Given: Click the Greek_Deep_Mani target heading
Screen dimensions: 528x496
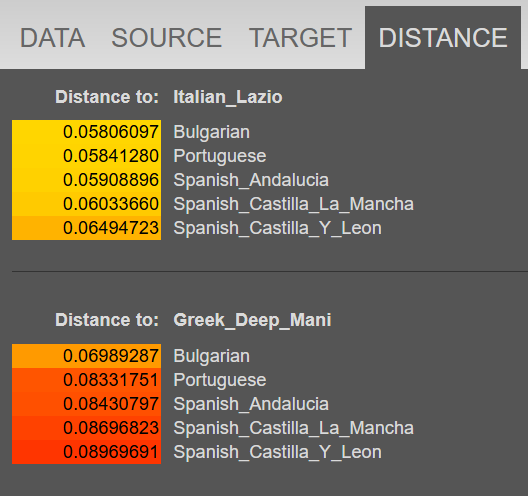Looking at the screenshot, I should pyautogui.click(x=252, y=320).
